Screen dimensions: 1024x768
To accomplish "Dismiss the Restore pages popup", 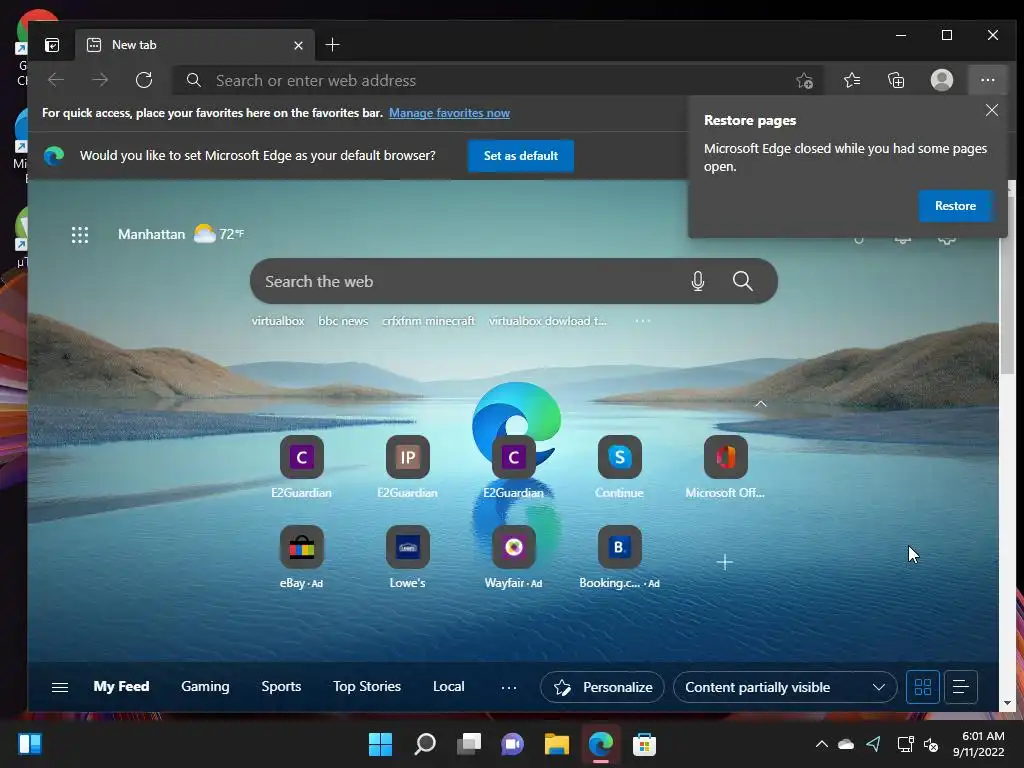I will pos(991,110).
